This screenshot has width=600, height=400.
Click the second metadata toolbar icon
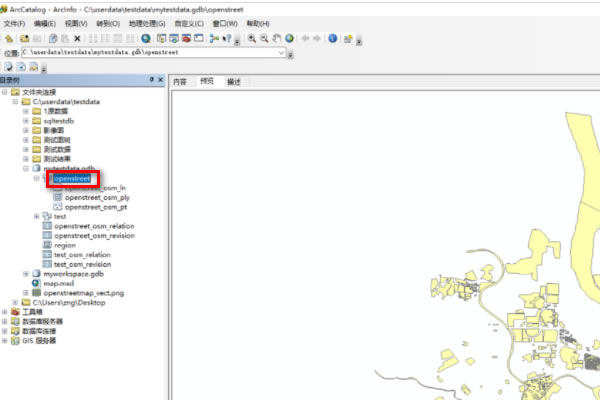point(21,67)
